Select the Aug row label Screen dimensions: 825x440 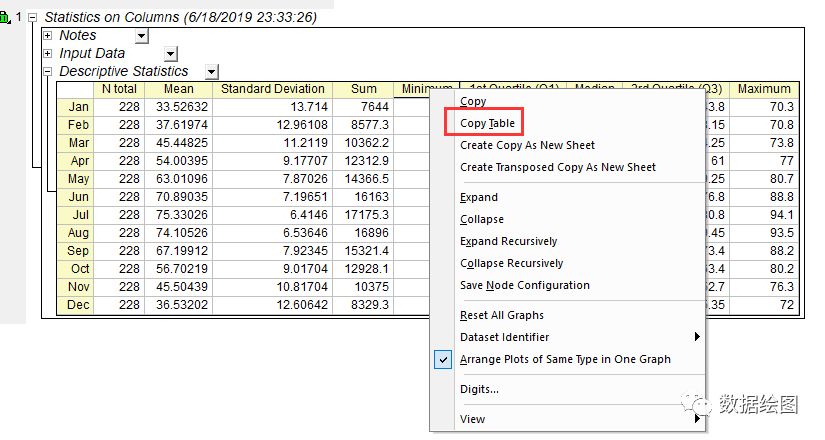75,233
